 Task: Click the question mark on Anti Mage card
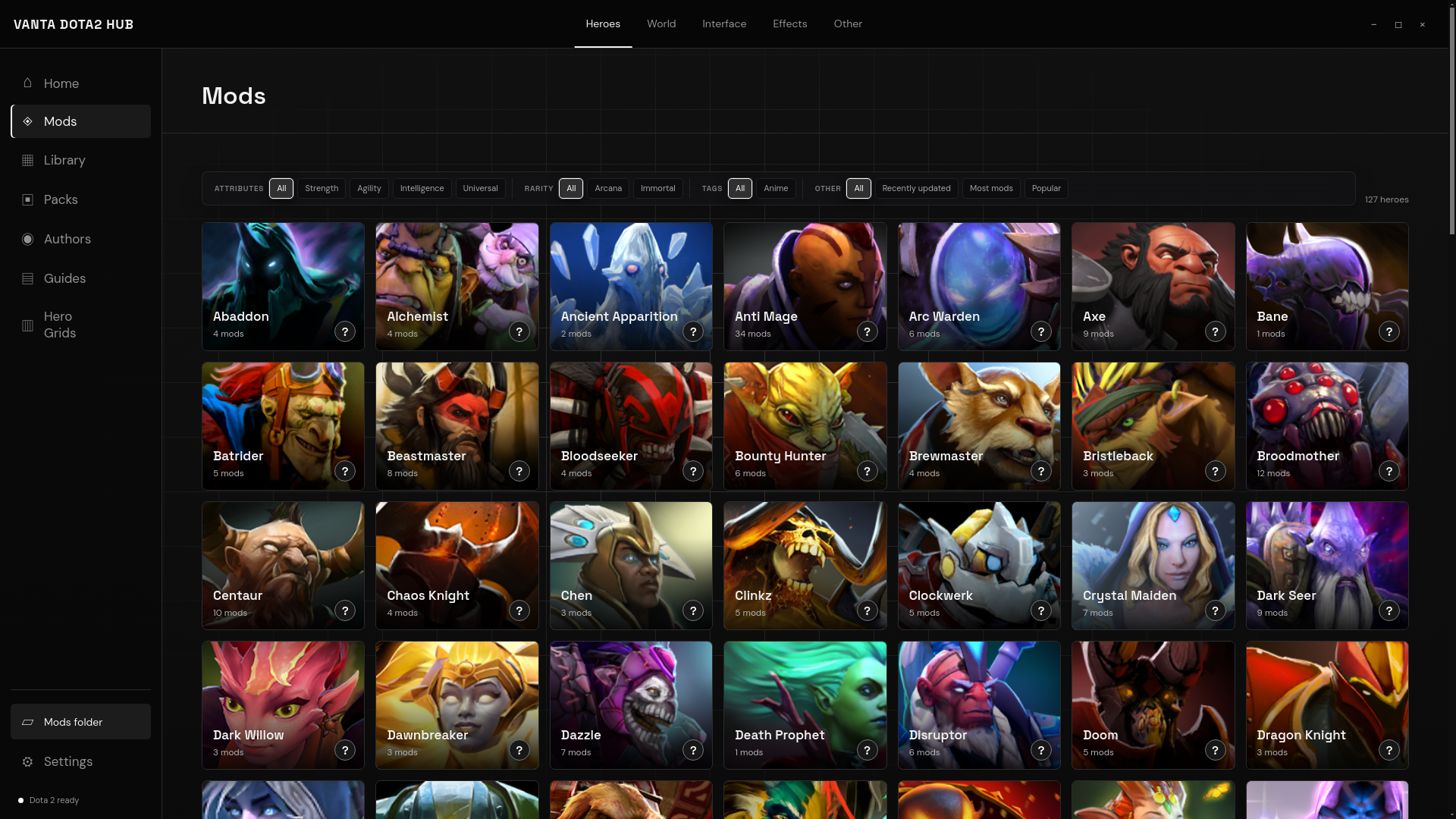(x=867, y=331)
